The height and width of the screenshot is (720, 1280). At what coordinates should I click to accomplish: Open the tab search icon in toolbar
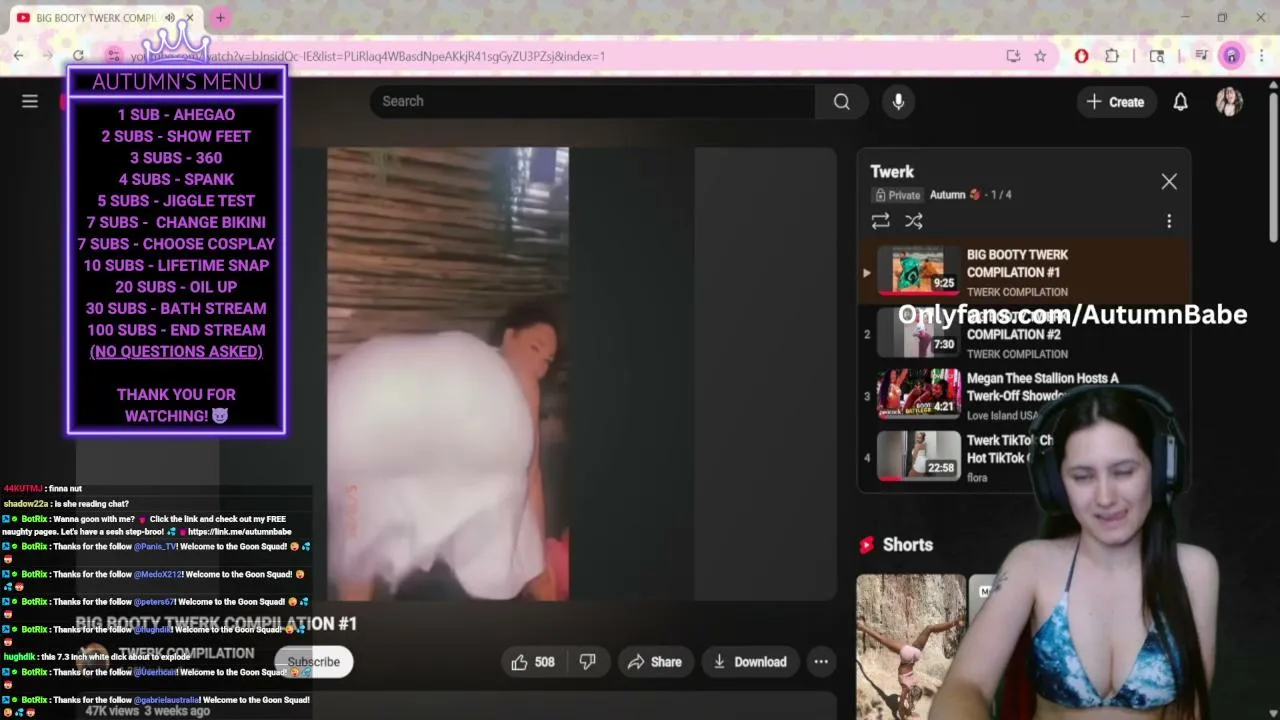(1157, 56)
